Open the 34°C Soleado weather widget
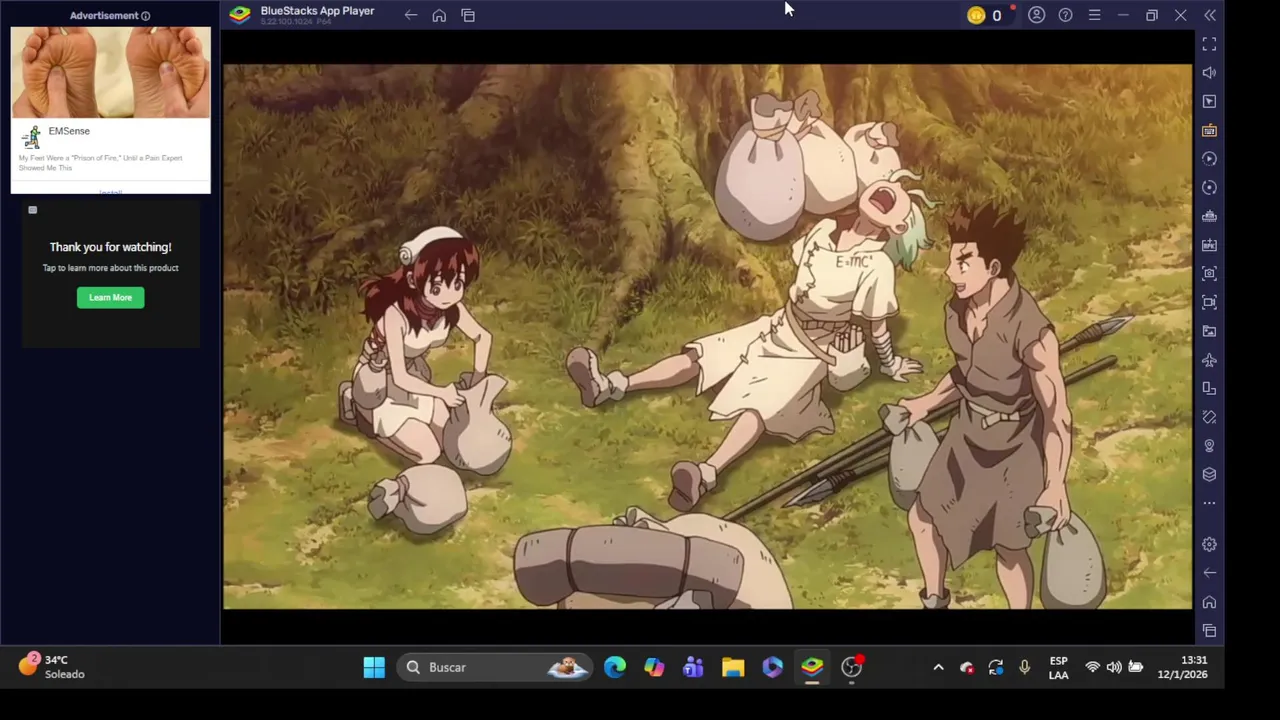Image resolution: width=1280 pixels, height=720 pixels. [x=52, y=667]
